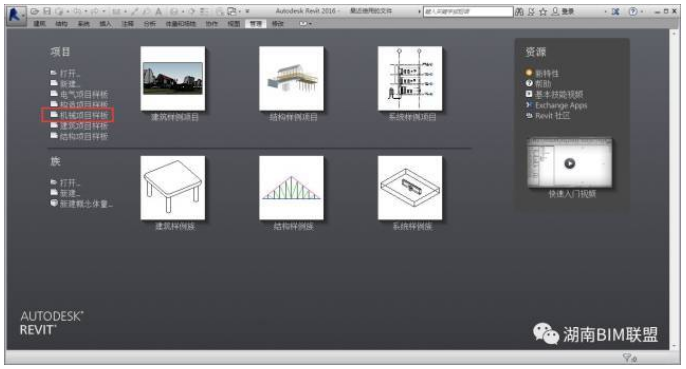Toggle the ribbon panel display dropdown after 修改

[x=305, y=24]
